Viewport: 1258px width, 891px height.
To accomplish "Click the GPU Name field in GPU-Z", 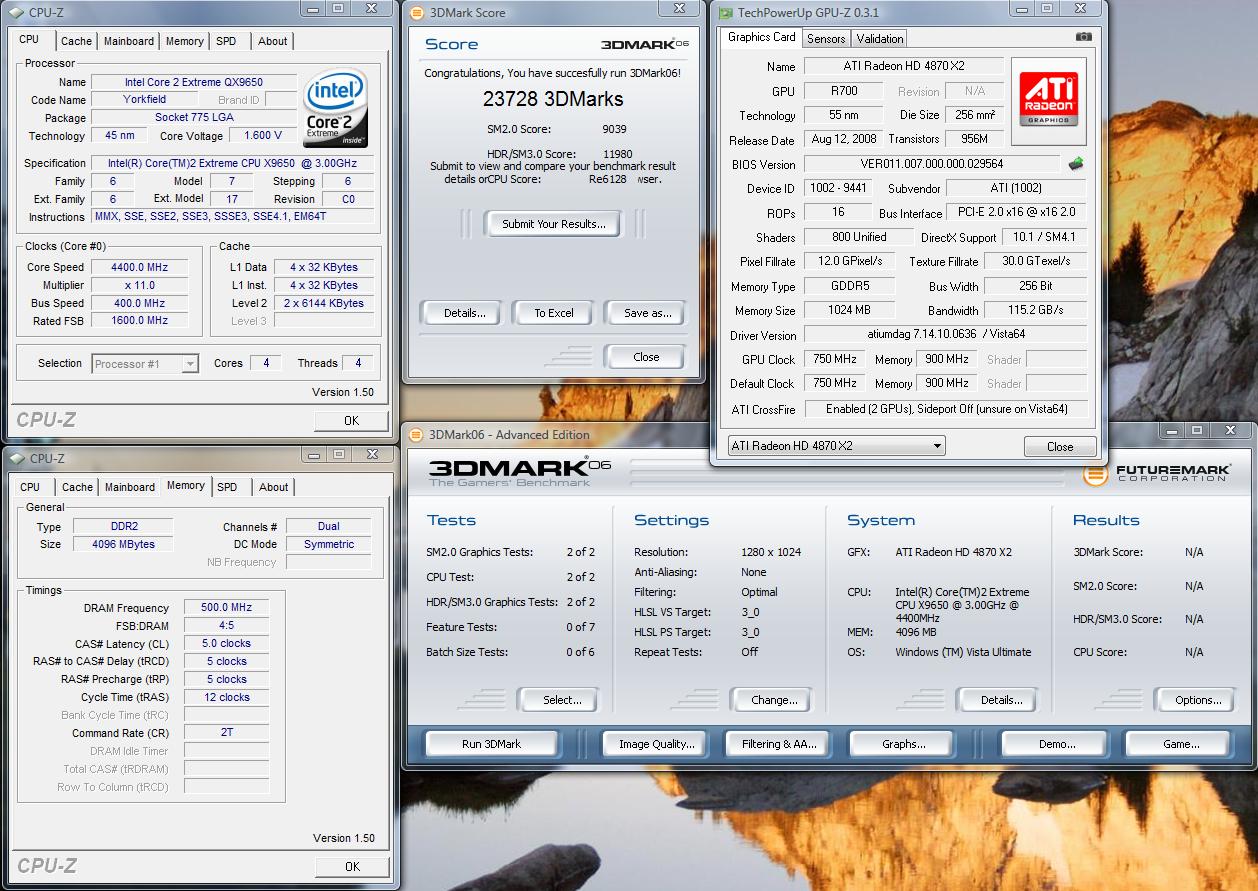I will 904,66.
